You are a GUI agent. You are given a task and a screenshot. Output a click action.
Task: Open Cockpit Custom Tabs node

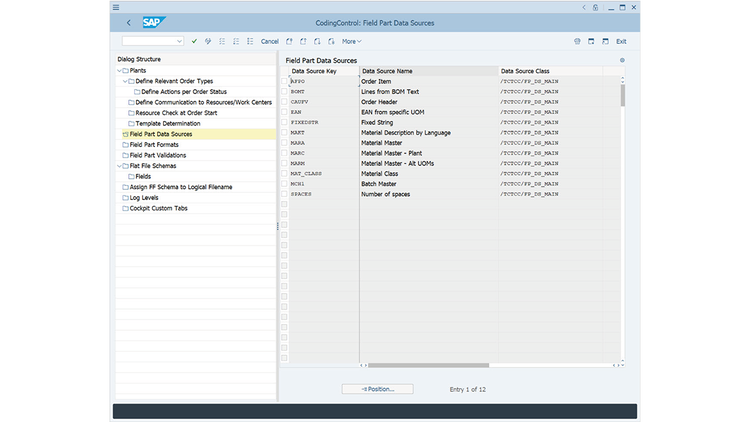tap(158, 208)
